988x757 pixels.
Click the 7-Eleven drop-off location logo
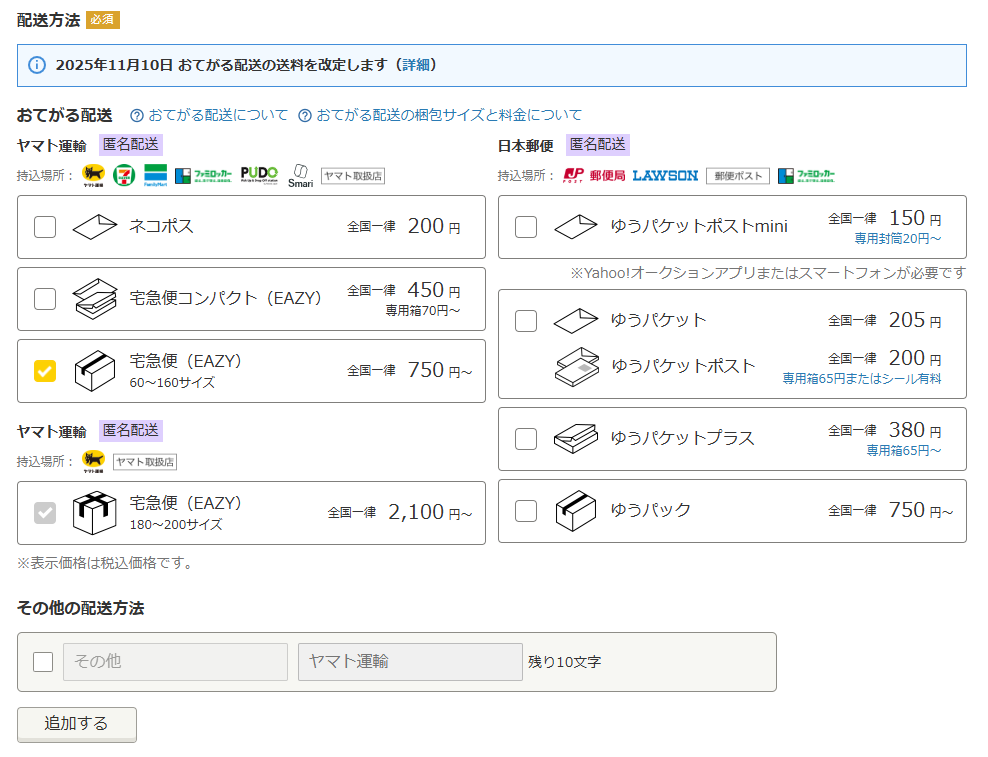click(124, 176)
